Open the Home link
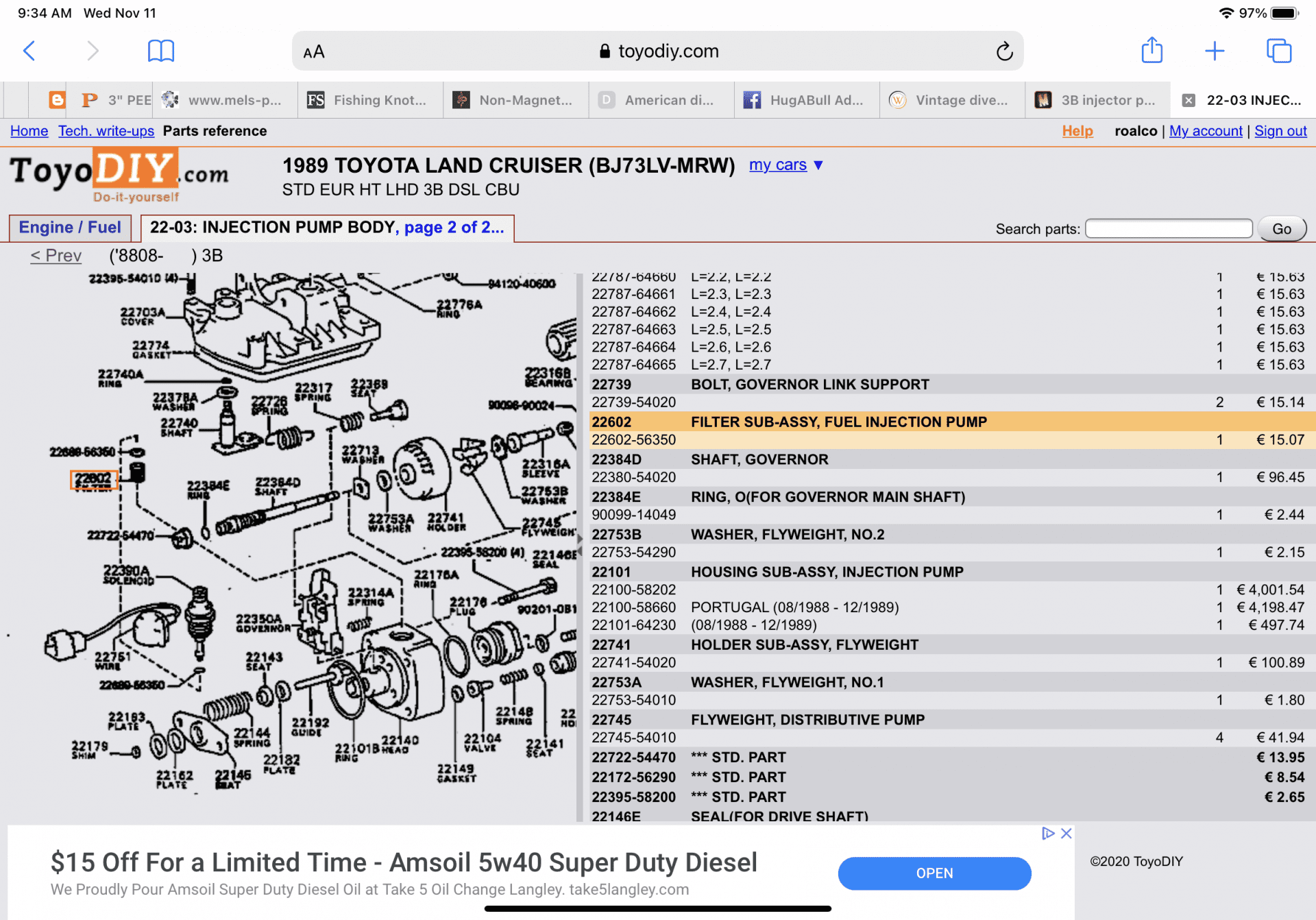Image resolution: width=1316 pixels, height=920 pixels. click(29, 131)
